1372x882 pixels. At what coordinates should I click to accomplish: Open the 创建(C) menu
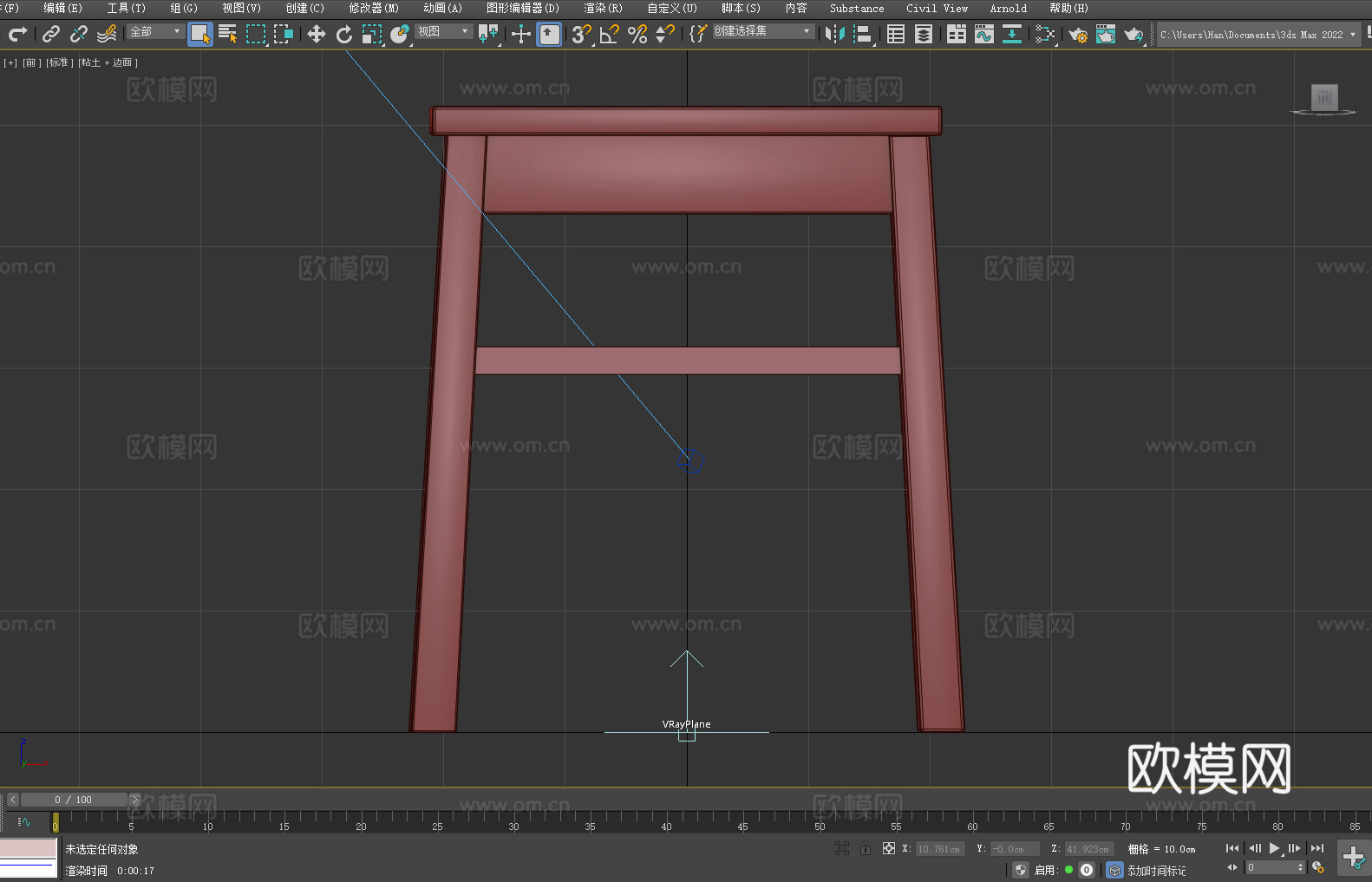tap(304, 8)
